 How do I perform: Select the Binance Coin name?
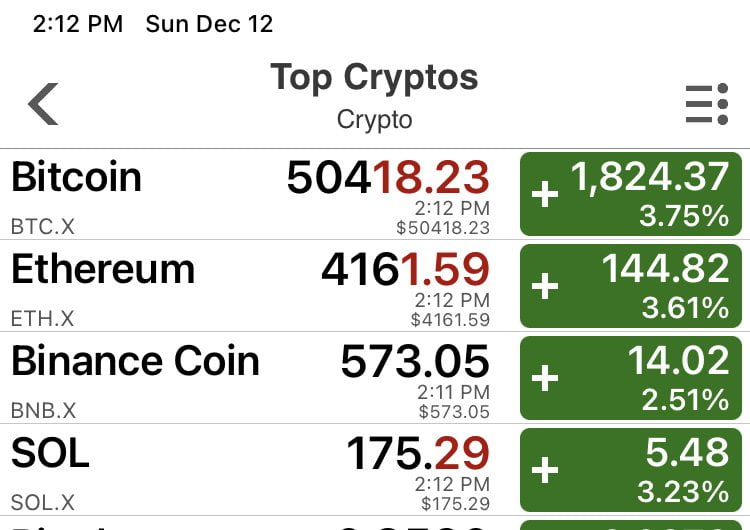pyautogui.click(x=135, y=362)
